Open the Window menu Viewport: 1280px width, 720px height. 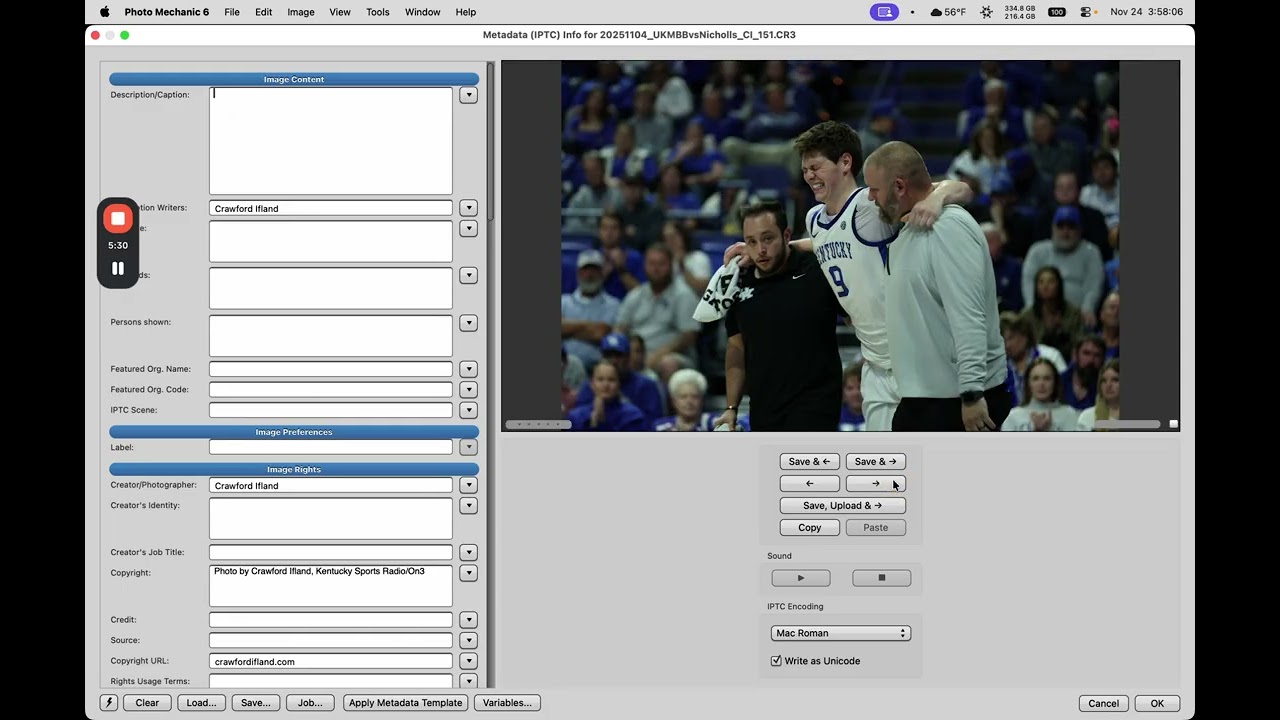pos(423,12)
